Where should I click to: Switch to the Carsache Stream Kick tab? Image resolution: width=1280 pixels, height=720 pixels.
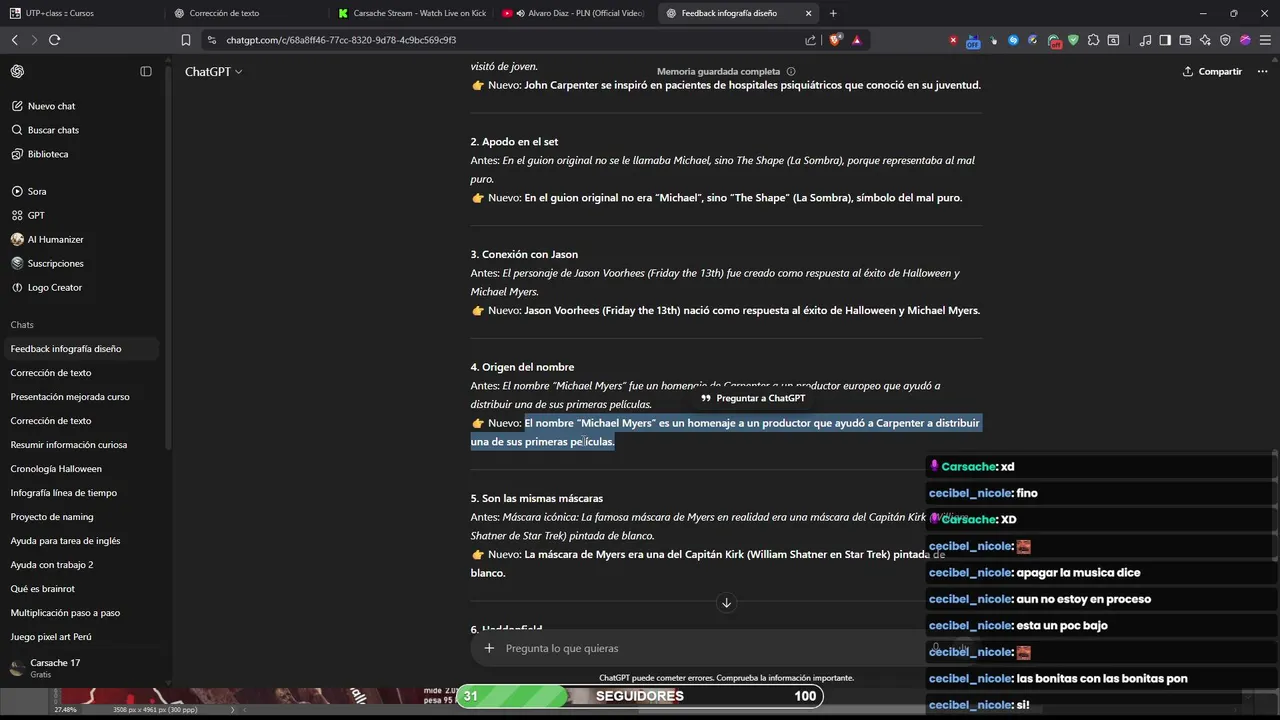pyautogui.click(x=410, y=13)
